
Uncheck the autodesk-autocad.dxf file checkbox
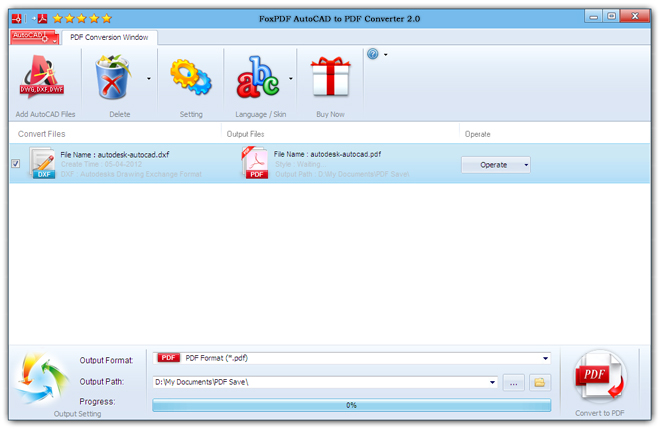click(x=16, y=164)
